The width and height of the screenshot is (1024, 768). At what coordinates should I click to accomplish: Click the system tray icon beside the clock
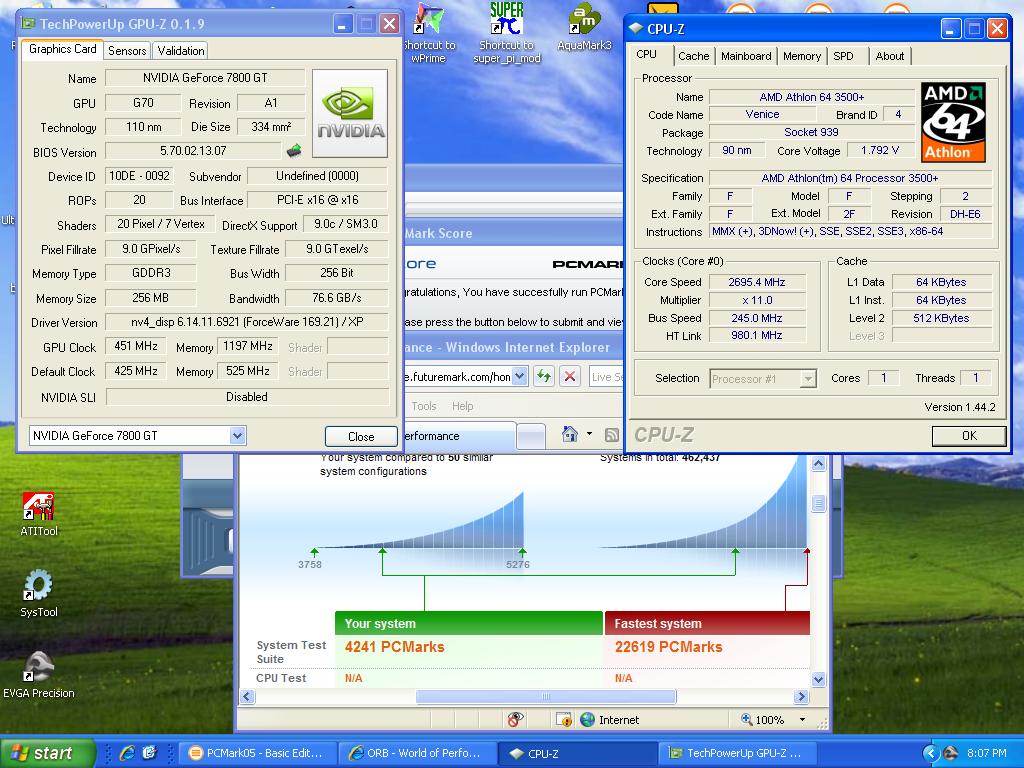click(950, 753)
